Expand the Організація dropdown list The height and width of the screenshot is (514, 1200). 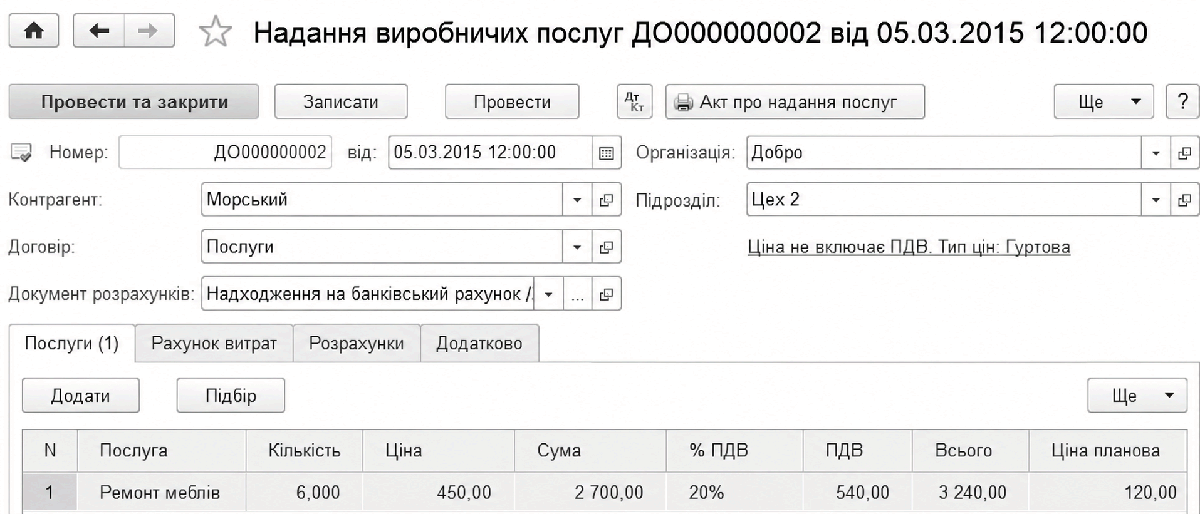[1156, 153]
